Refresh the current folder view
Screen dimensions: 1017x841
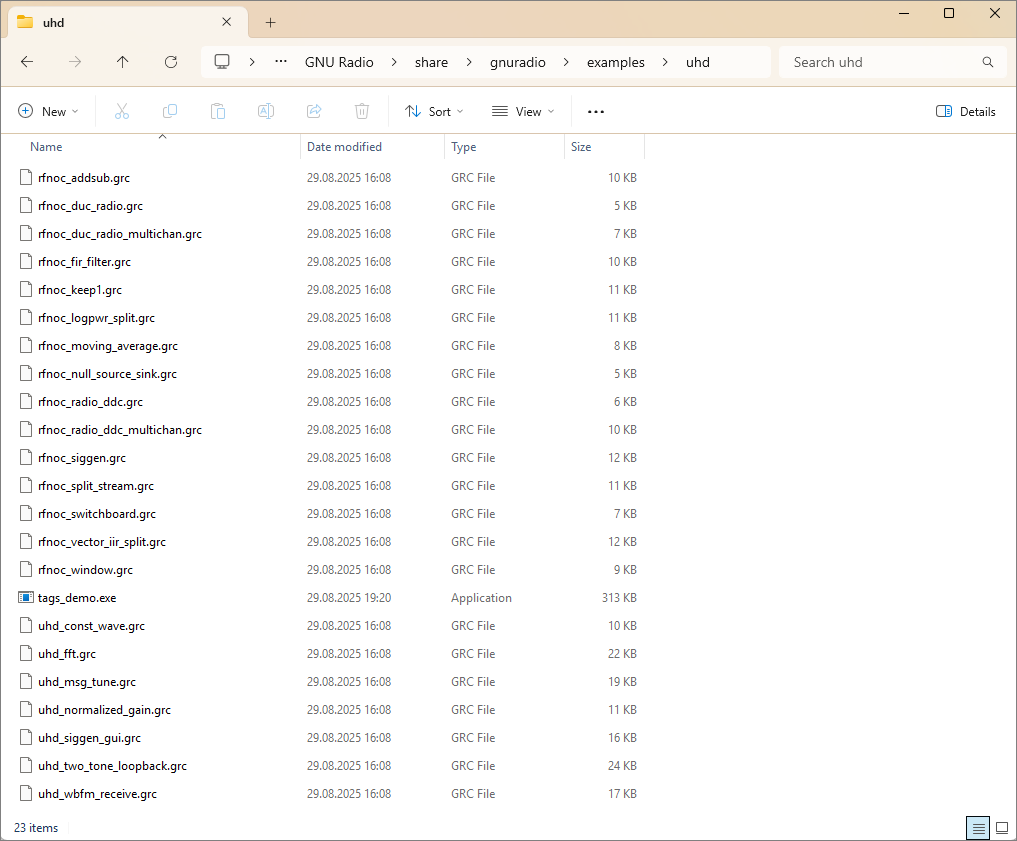(x=171, y=62)
